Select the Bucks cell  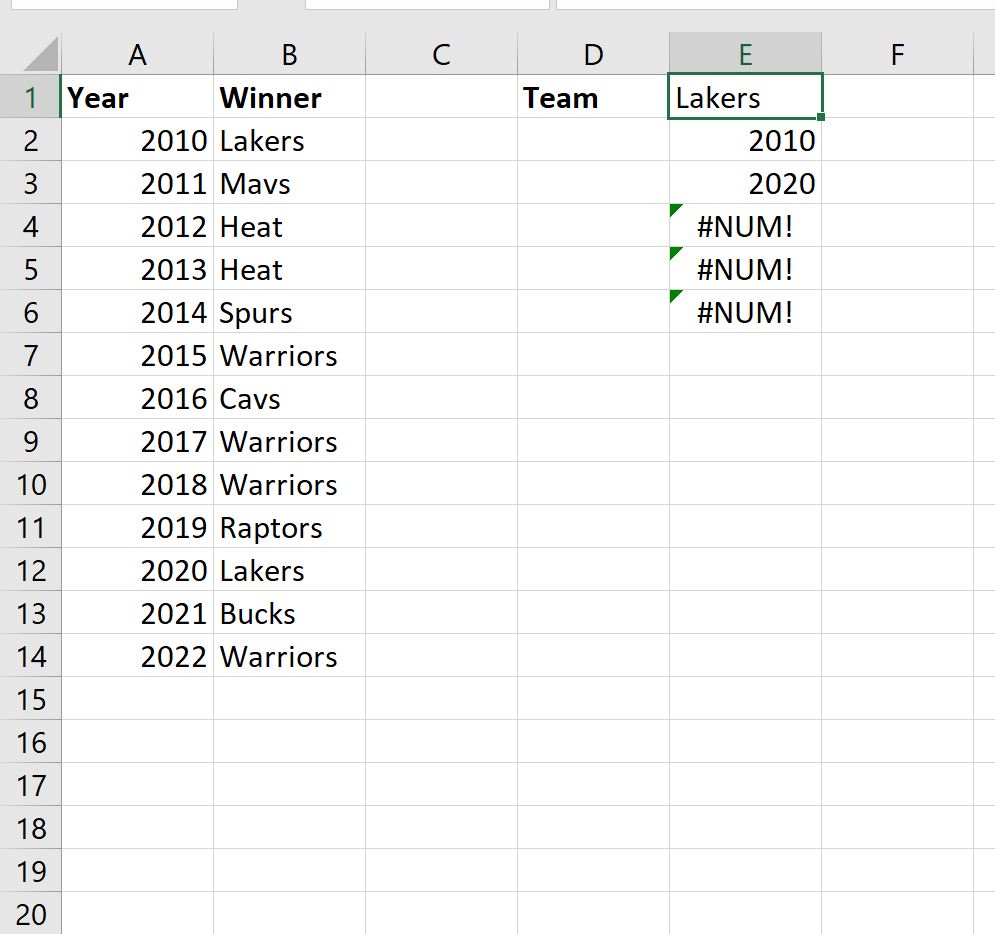pyautogui.click(x=289, y=614)
